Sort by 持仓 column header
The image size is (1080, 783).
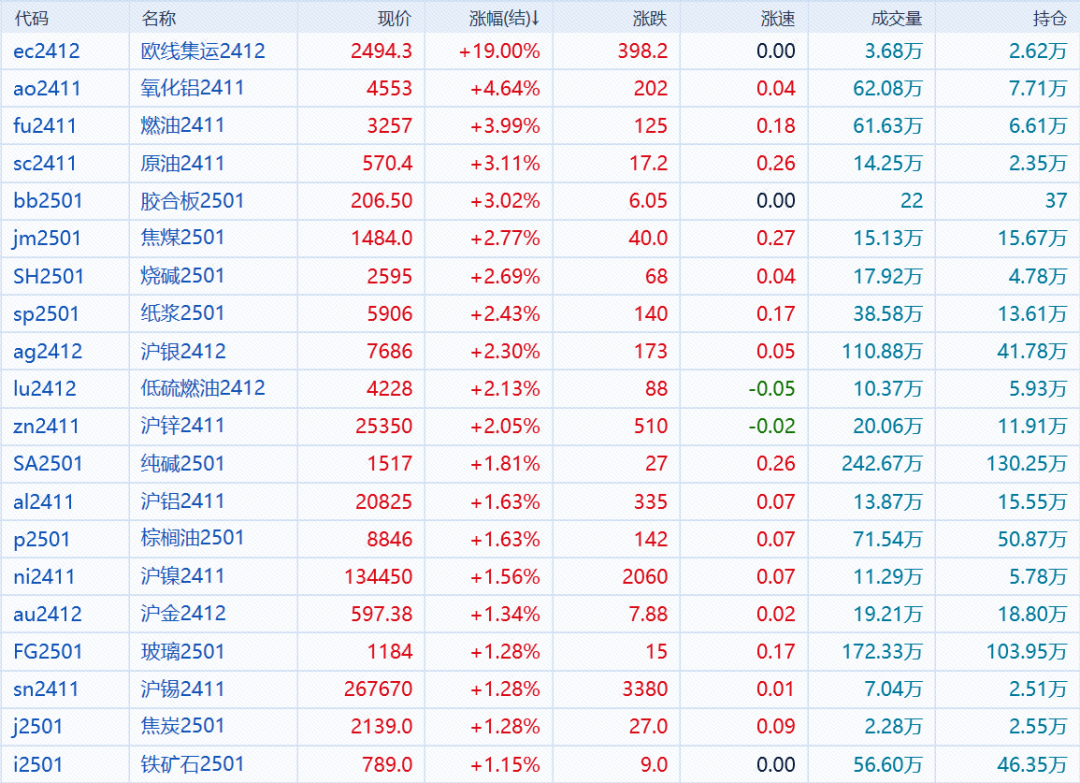point(1050,18)
